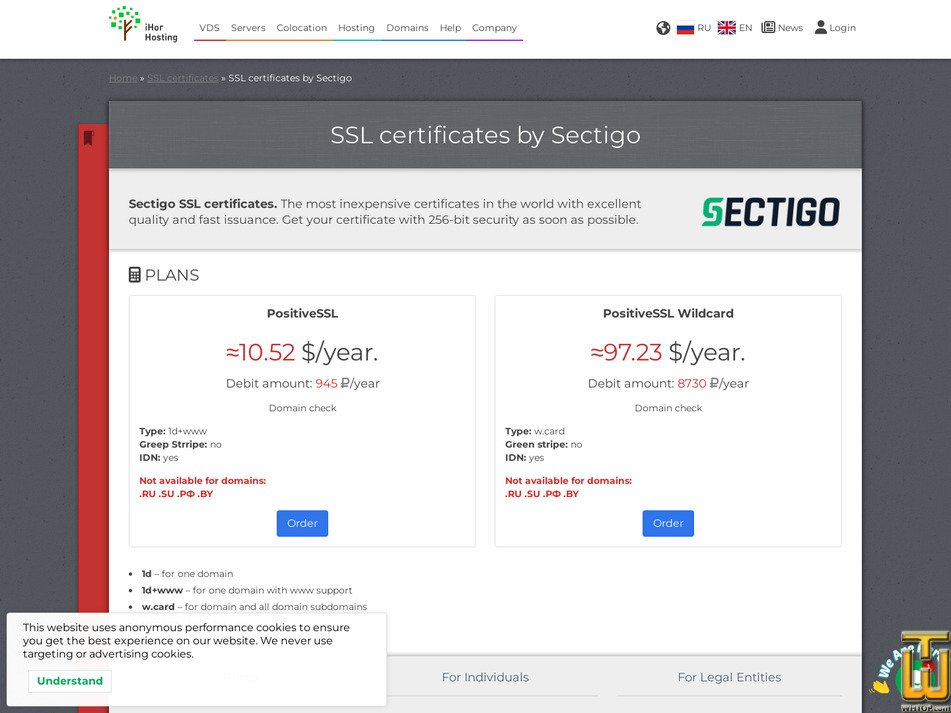
Task: Click the 1d+www legend list item
Action: (247, 590)
